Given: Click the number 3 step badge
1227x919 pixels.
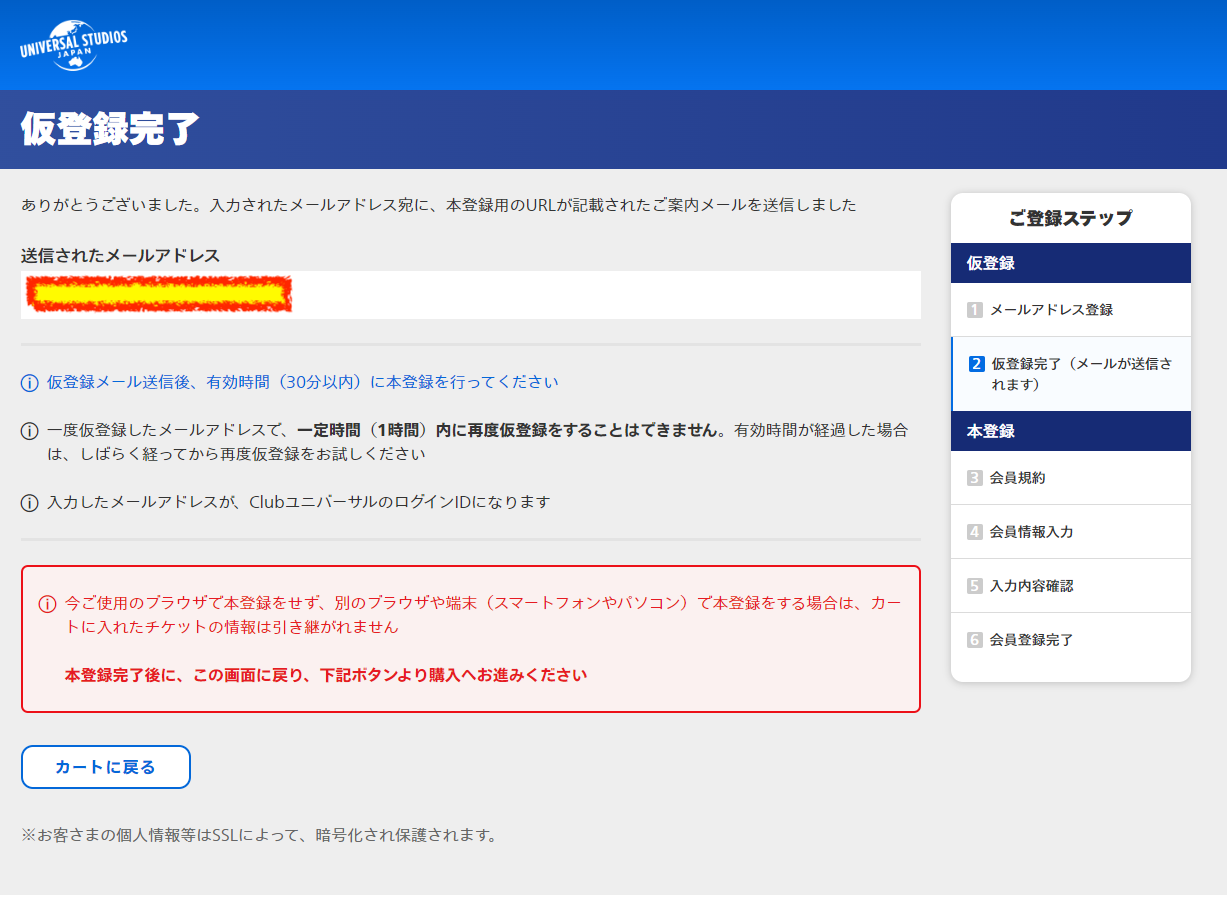Looking at the screenshot, I should [x=975, y=478].
